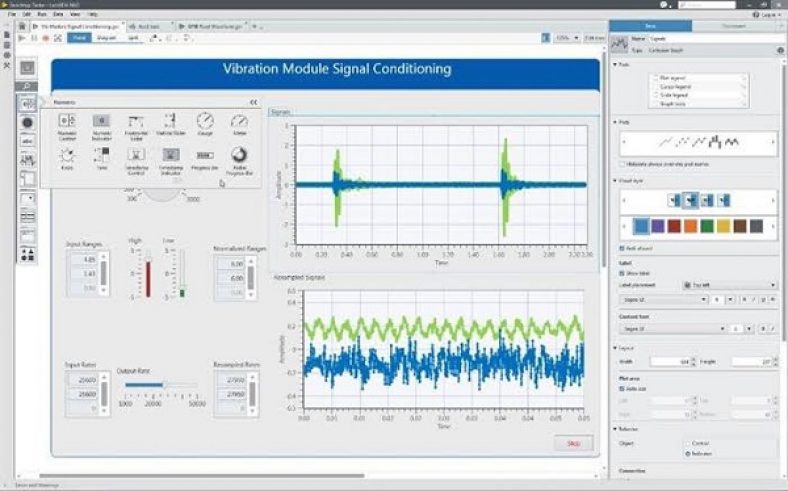This screenshot has height=491, width=788.
Task: Select the Radial Progress Bar icon
Action: [x=239, y=156]
